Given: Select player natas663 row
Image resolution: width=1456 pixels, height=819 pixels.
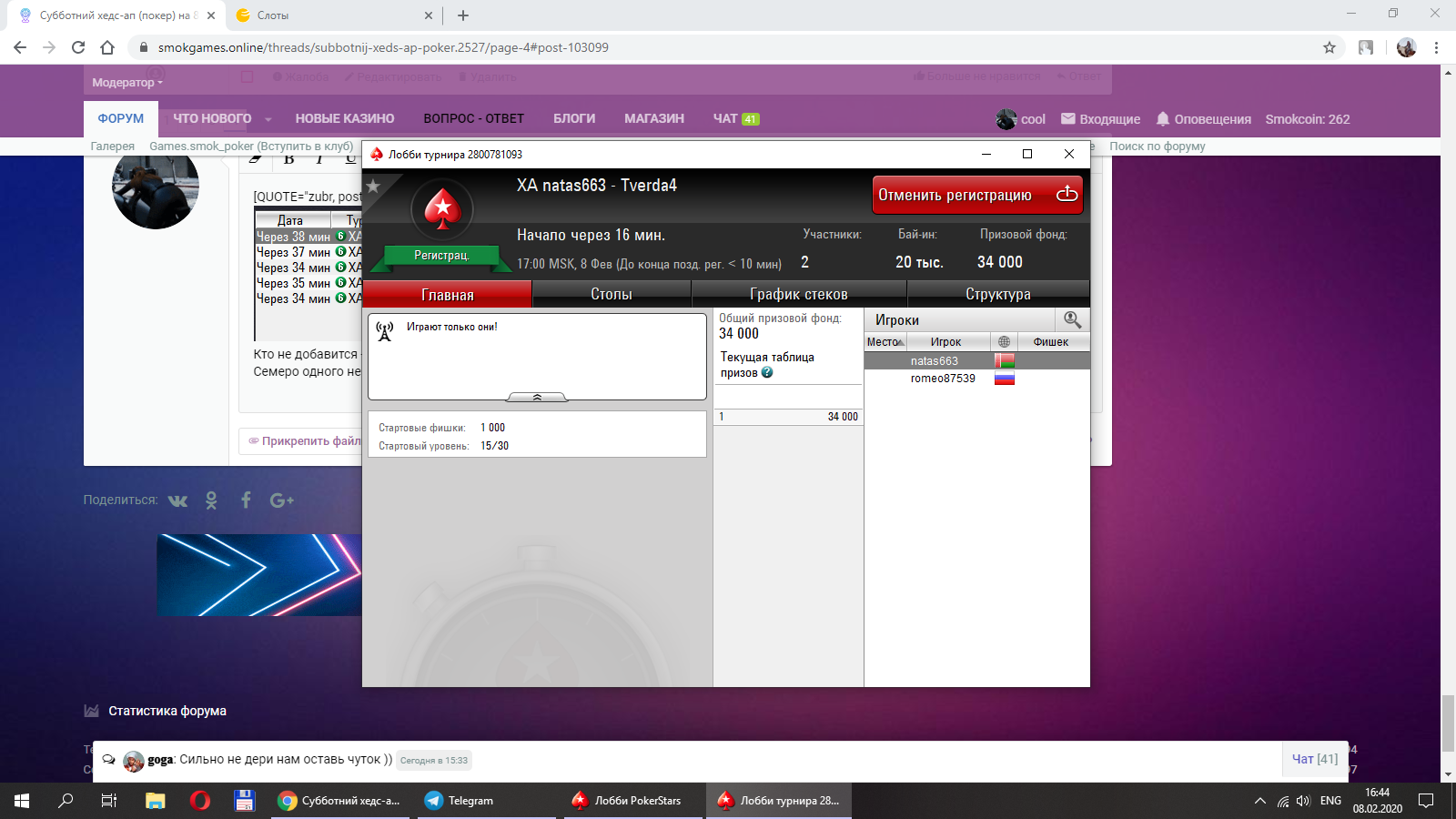Looking at the screenshot, I should click(976, 361).
